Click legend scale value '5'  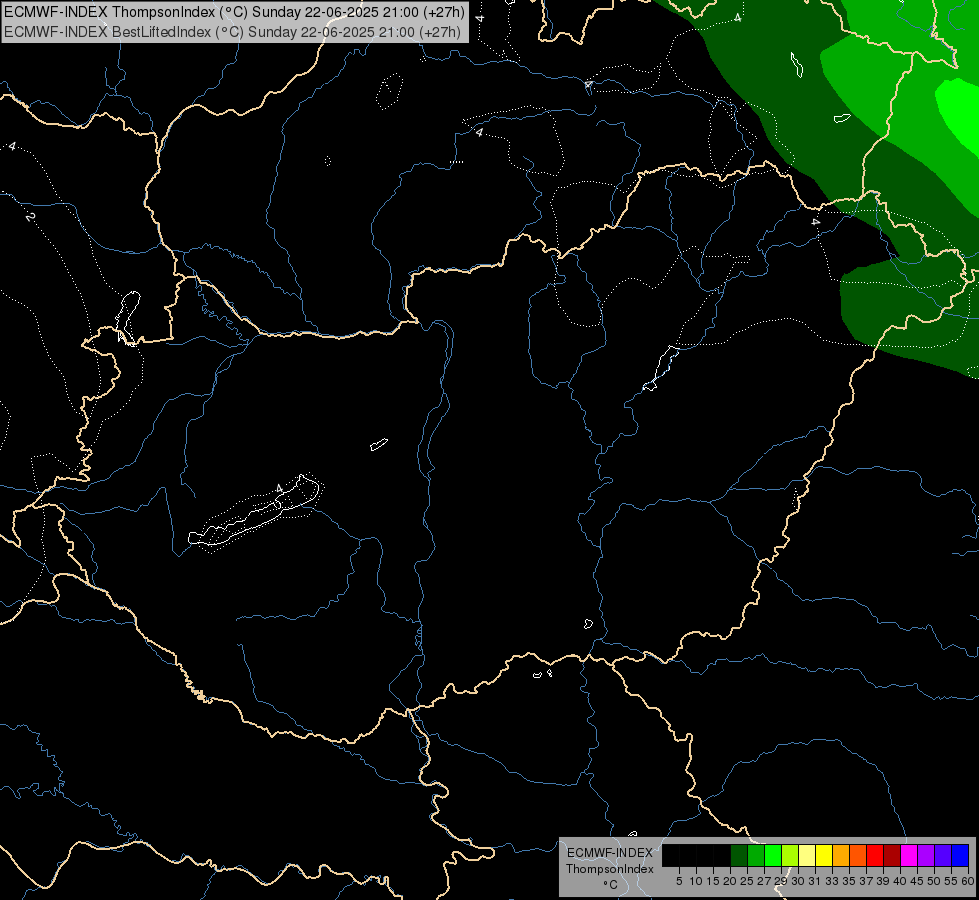(679, 881)
